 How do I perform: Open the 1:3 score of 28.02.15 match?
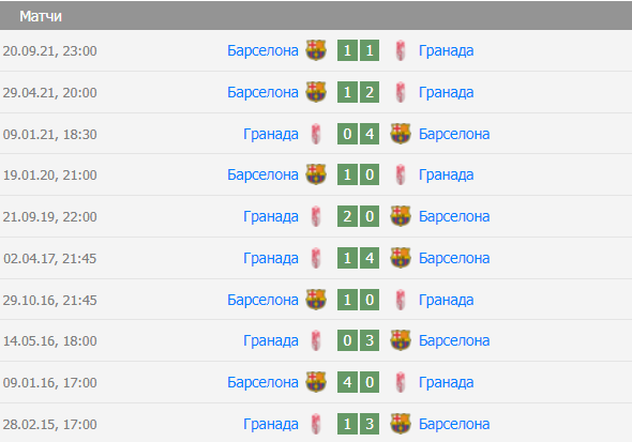point(358,423)
